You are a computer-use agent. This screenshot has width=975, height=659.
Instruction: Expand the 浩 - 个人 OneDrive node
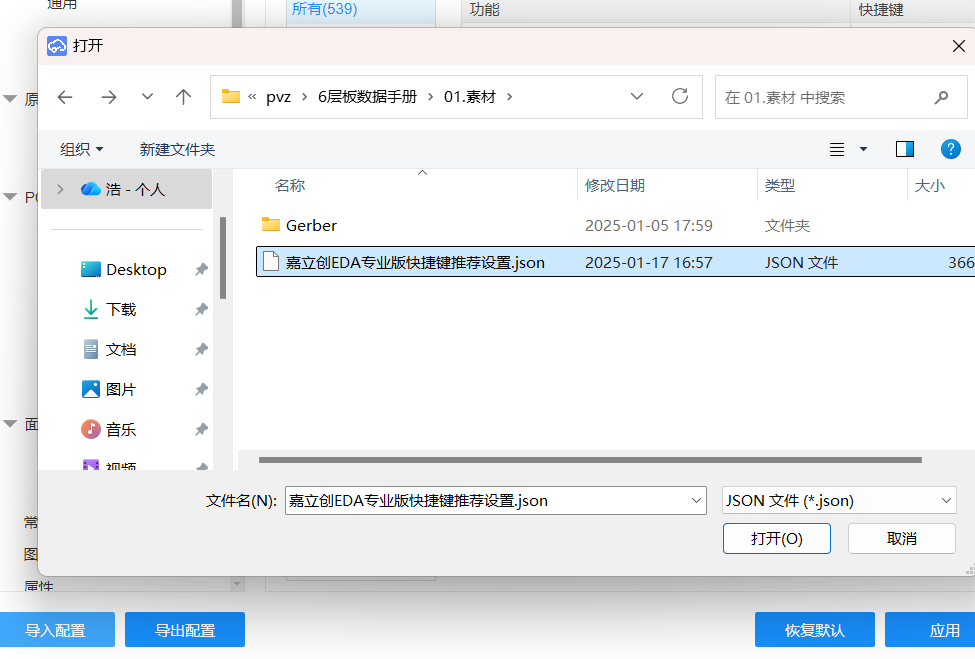[x=60, y=189]
